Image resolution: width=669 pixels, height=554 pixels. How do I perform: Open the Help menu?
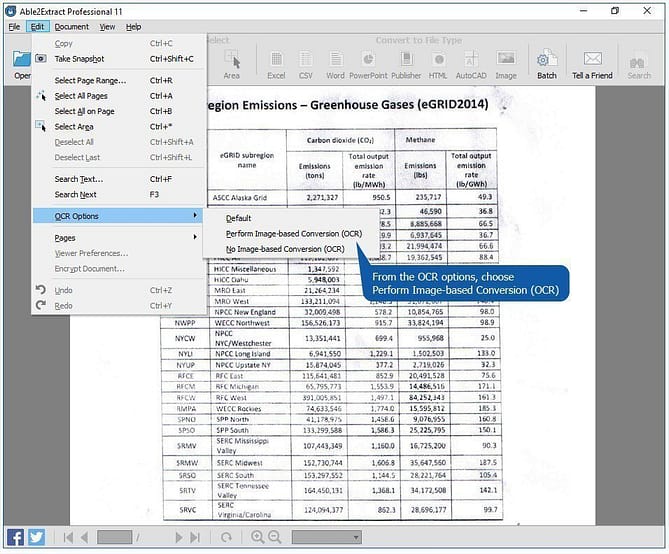pos(134,27)
